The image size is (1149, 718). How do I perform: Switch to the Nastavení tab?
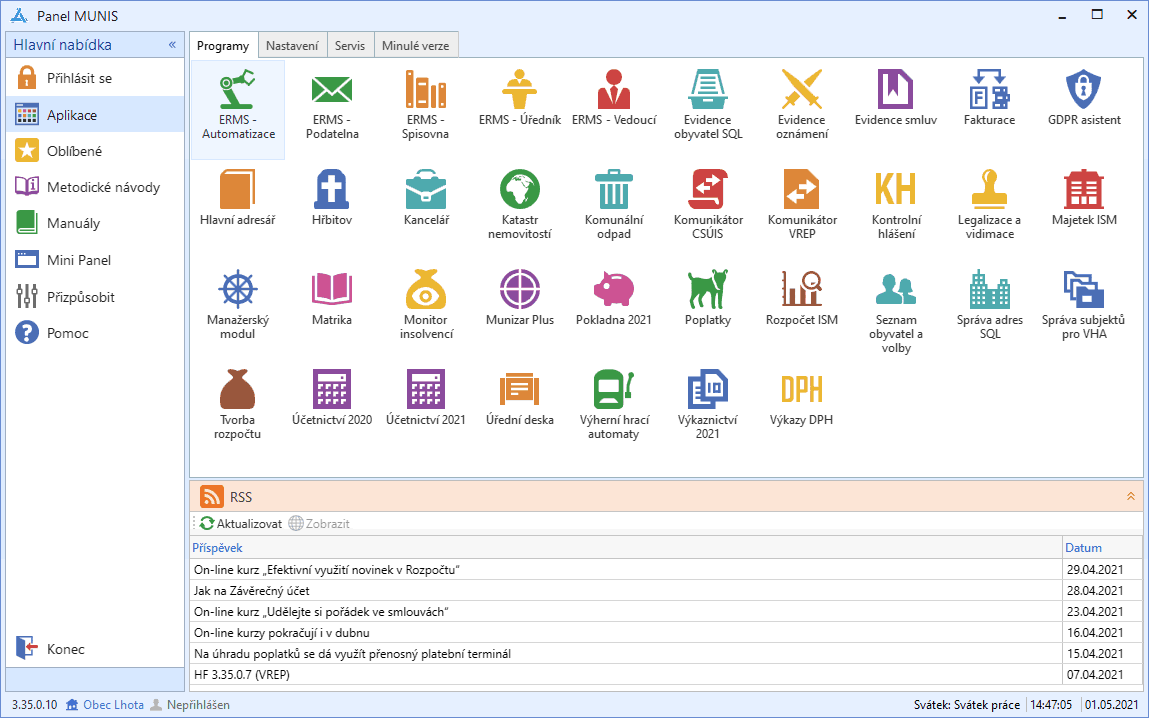pos(292,46)
